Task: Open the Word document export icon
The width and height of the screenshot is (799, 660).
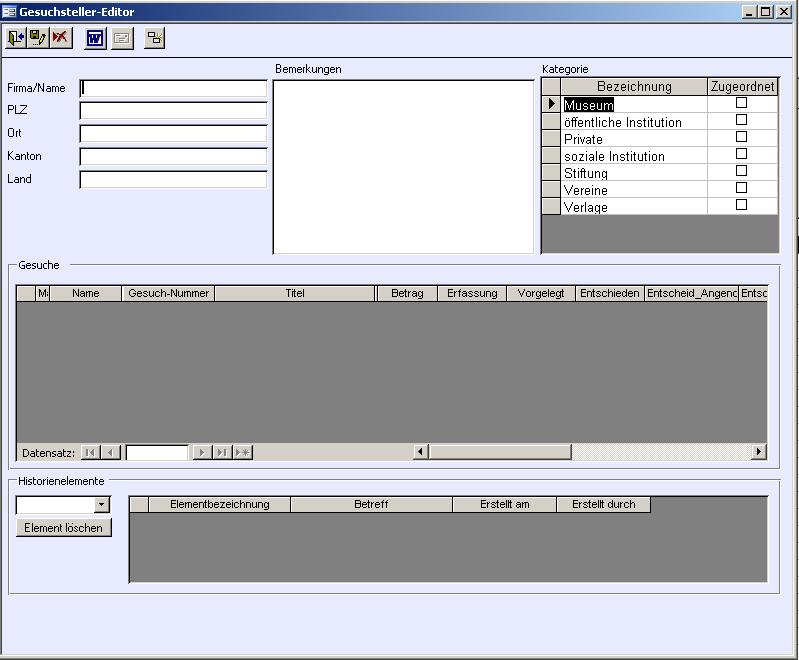Action: (x=95, y=38)
